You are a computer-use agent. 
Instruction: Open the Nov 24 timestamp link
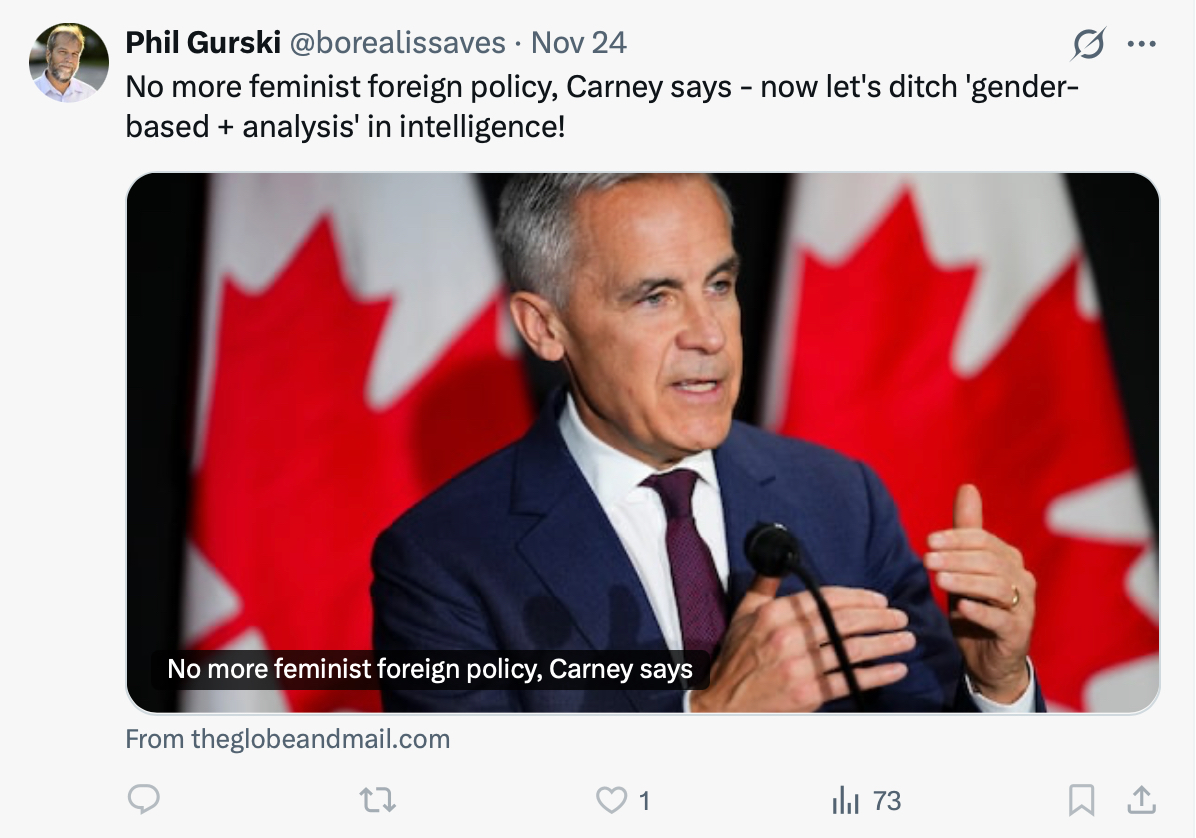tap(578, 43)
